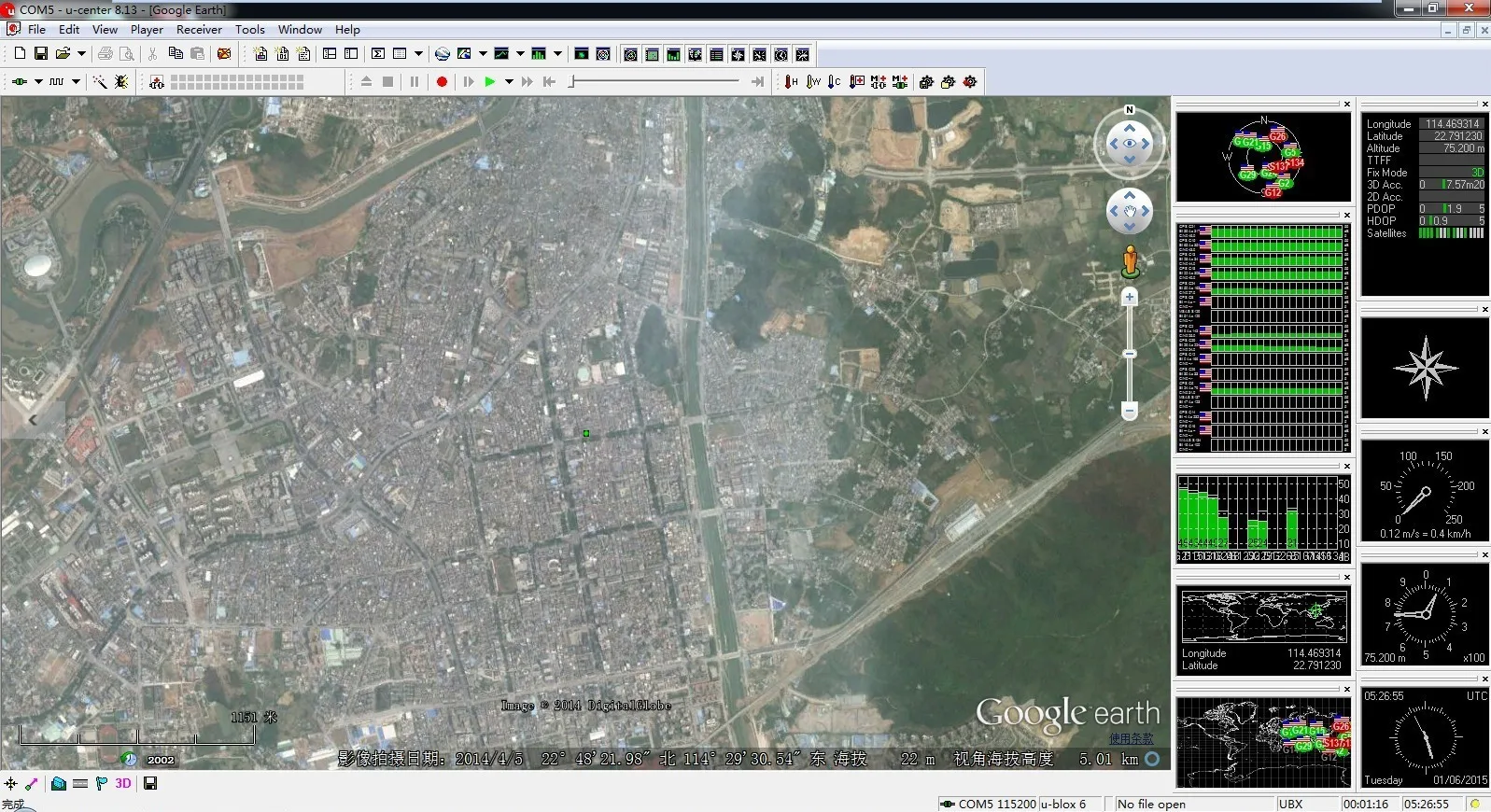This screenshot has width=1491, height=812.
Task: Click the look-around eye joystick control
Action: click(x=1130, y=143)
